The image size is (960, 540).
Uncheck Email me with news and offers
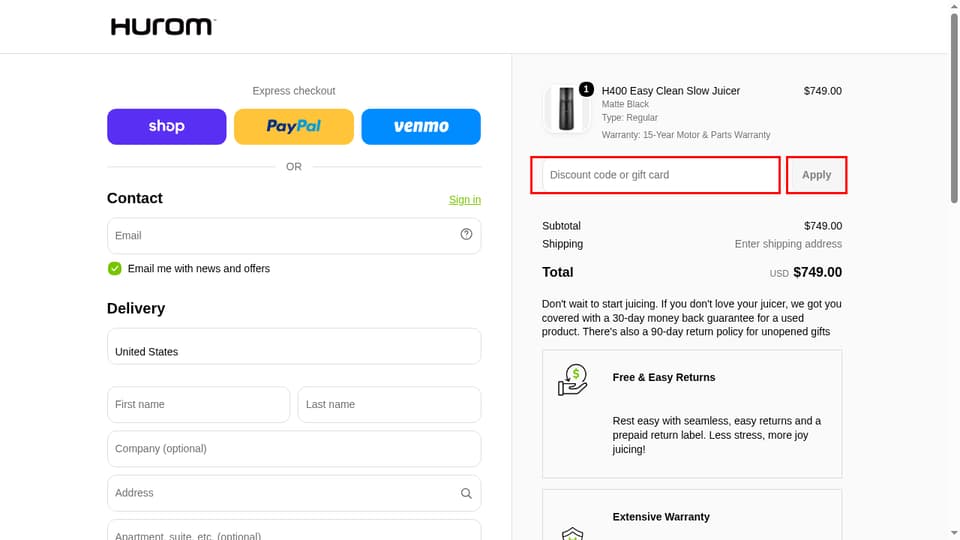[114, 269]
